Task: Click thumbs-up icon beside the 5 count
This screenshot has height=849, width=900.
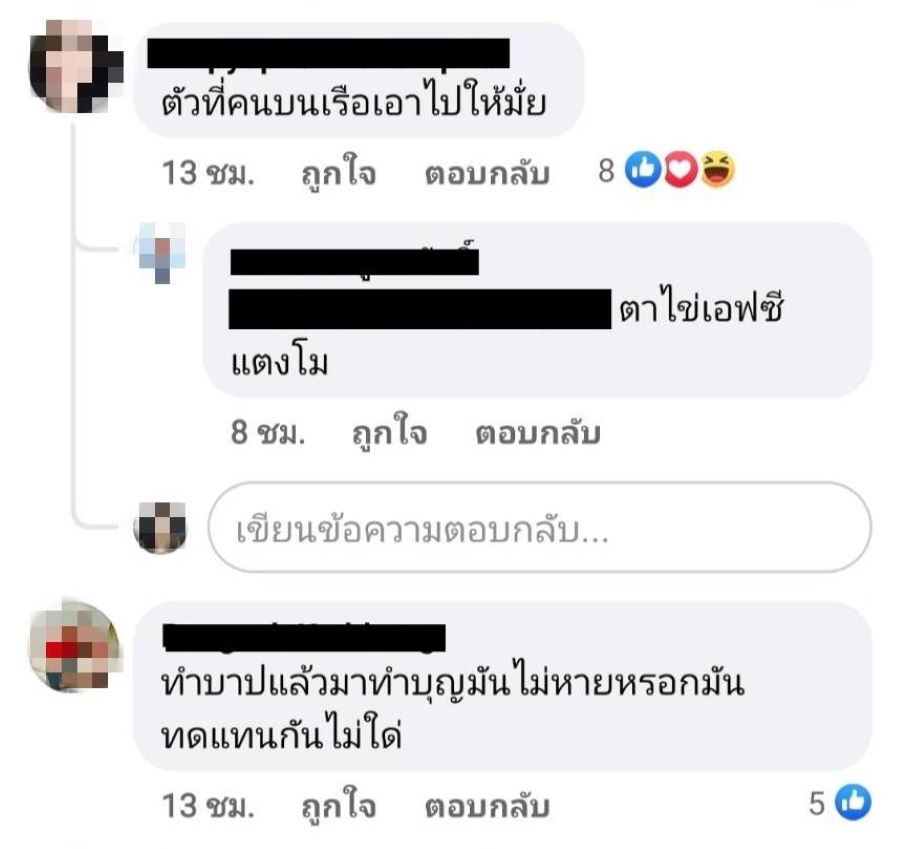Action: point(853,802)
